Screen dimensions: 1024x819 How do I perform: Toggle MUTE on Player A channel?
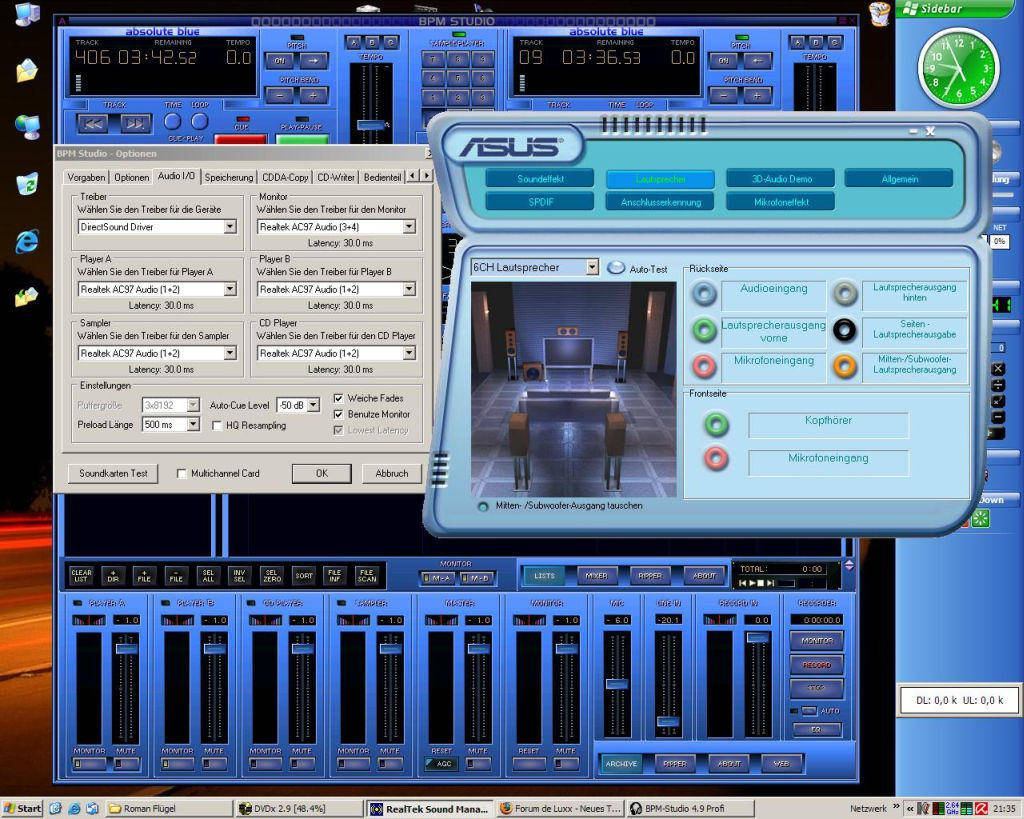click(126, 763)
